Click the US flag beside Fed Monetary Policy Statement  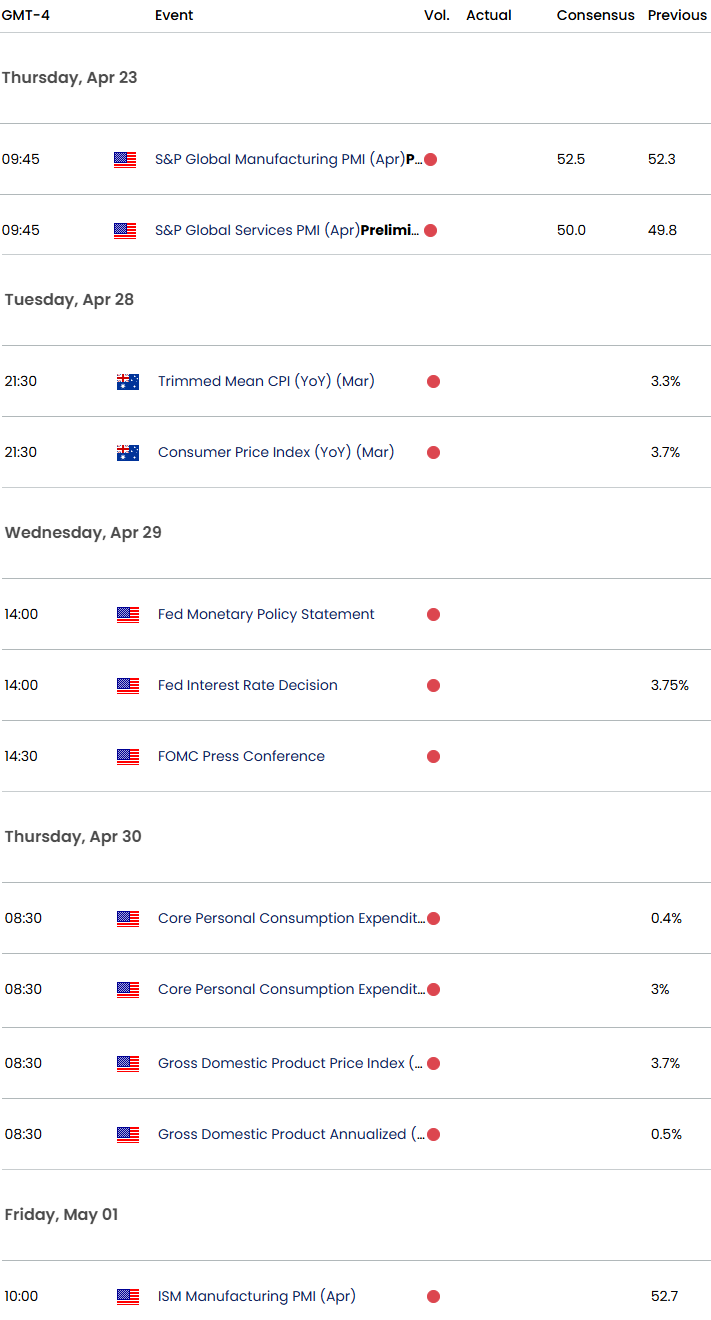(127, 614)
